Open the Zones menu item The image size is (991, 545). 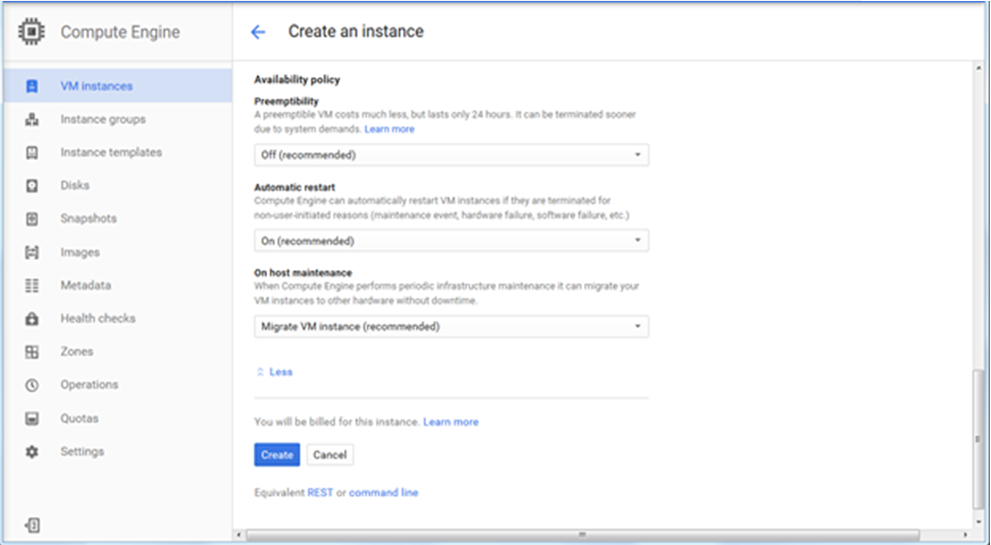point(118,352)
